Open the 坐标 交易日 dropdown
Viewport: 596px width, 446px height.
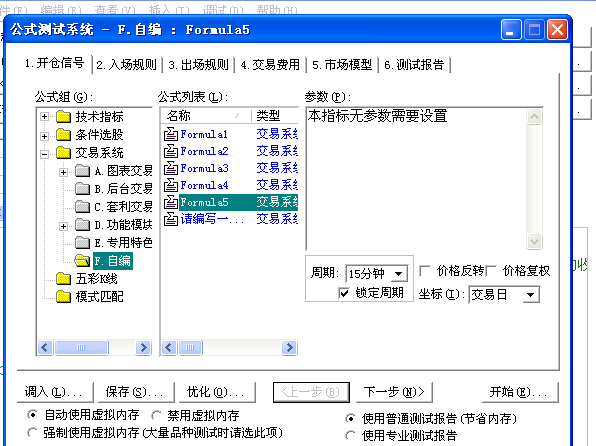click(531, 295)
